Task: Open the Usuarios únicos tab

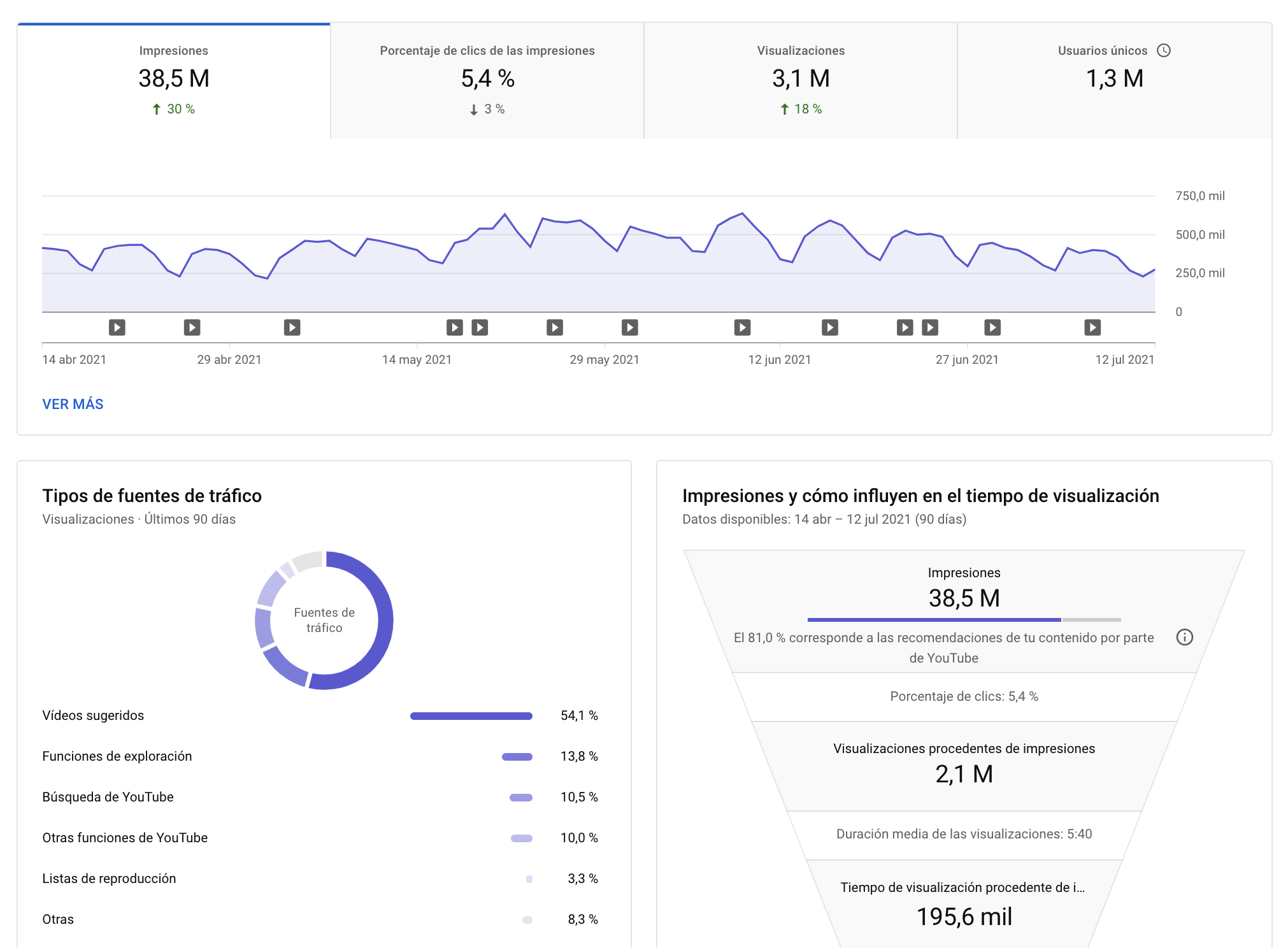Action: 1115,81
